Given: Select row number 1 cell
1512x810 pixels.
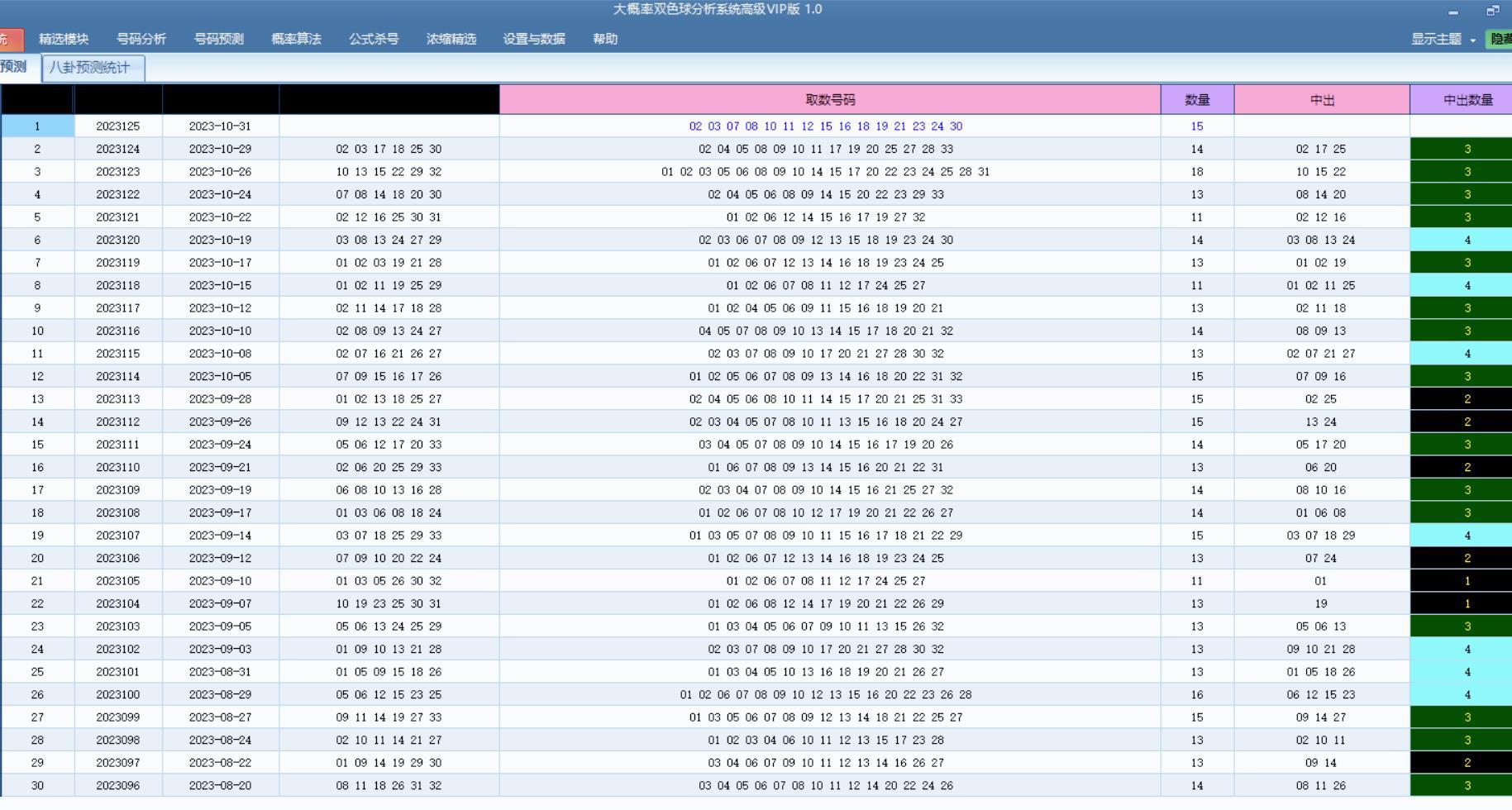Looking at the screenshot, I should coord(37,126).
